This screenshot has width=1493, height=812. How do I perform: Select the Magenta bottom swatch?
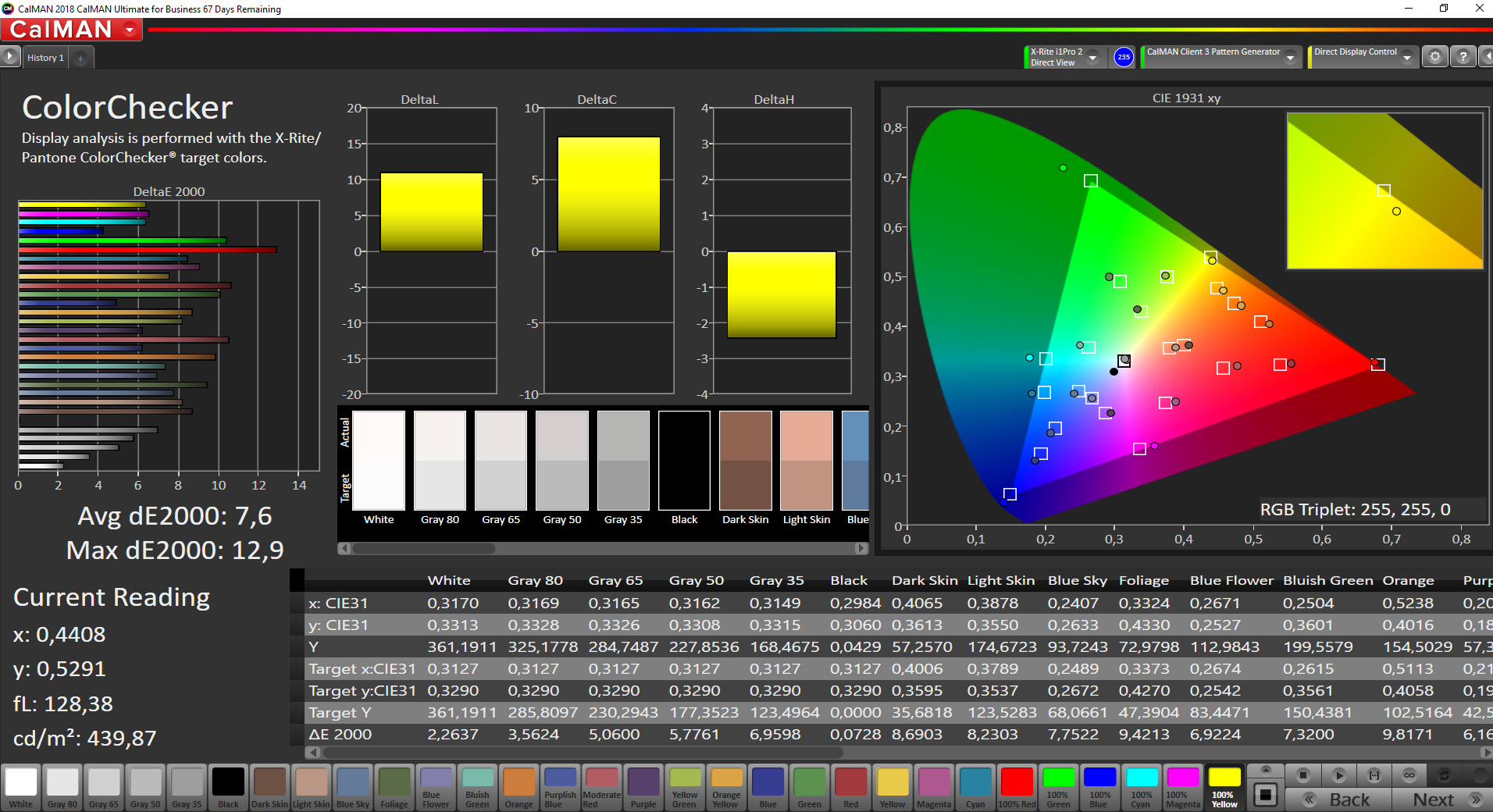(934, 787)
